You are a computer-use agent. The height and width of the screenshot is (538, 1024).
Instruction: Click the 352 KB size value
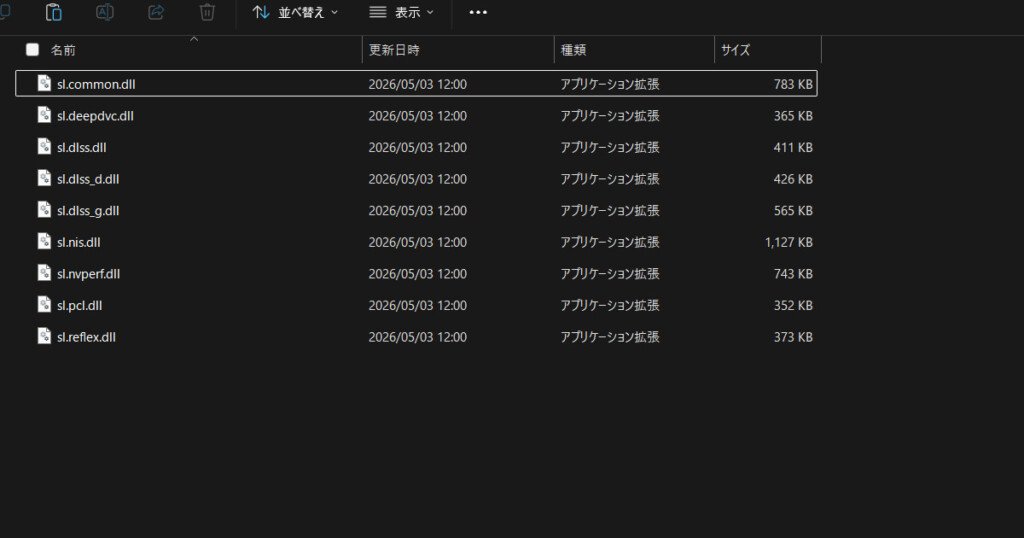pos(793,306)
